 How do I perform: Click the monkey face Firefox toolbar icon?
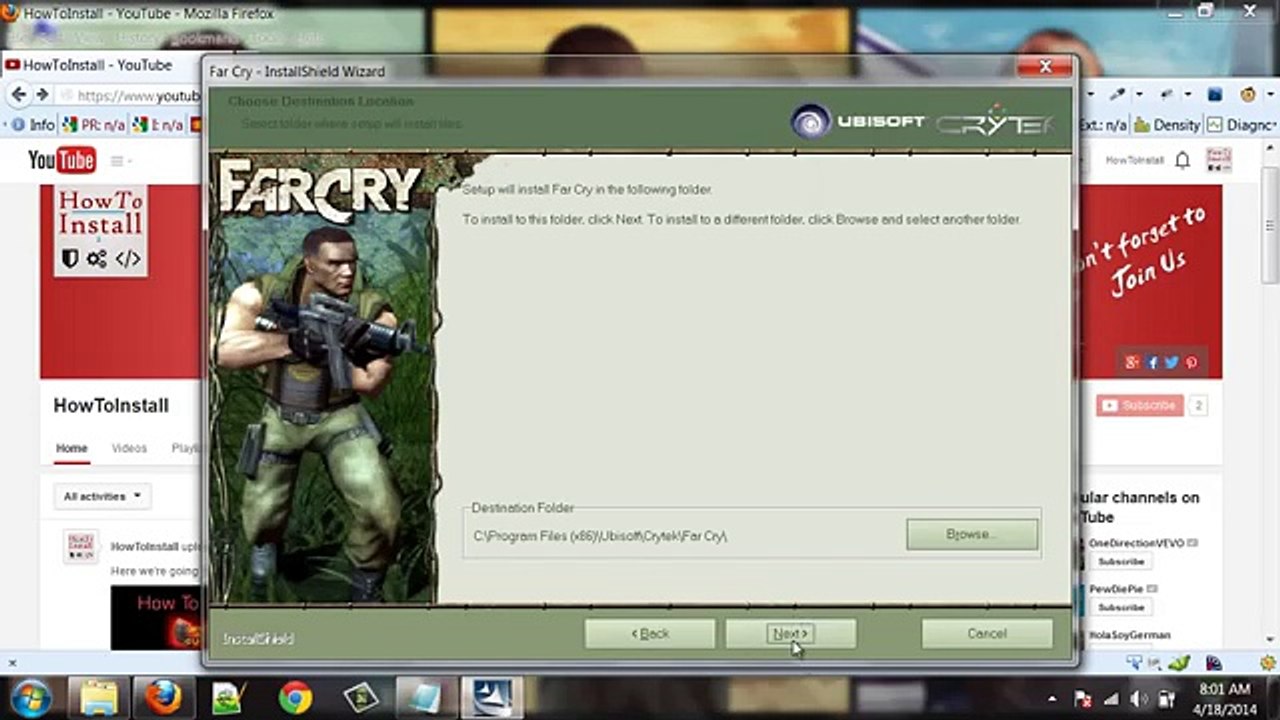click(x=1248, y=95)
